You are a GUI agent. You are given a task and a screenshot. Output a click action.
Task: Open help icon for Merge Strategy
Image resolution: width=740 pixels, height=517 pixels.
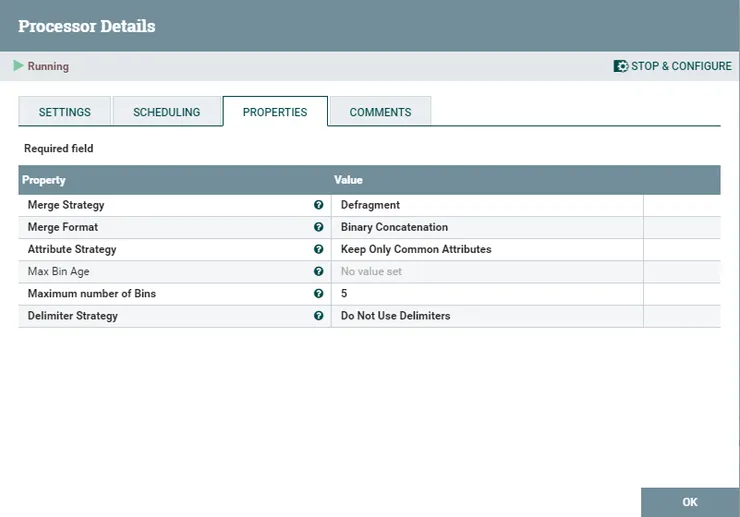319,205
